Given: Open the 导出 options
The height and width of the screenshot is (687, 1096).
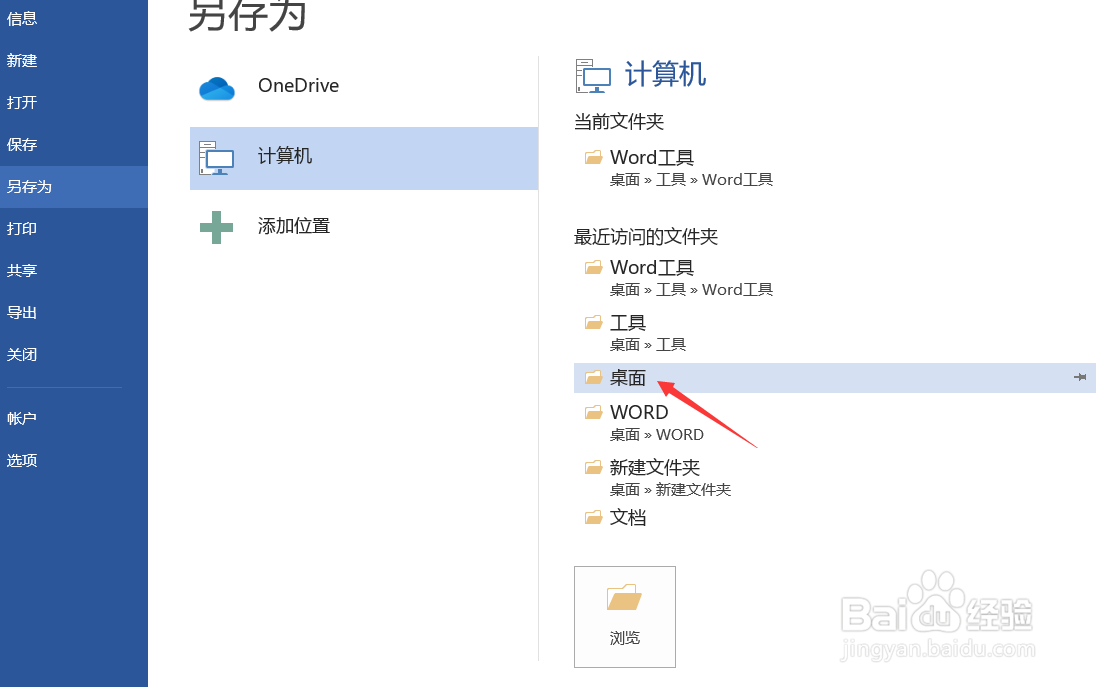Looking at the screenshot, I should 22,312.
